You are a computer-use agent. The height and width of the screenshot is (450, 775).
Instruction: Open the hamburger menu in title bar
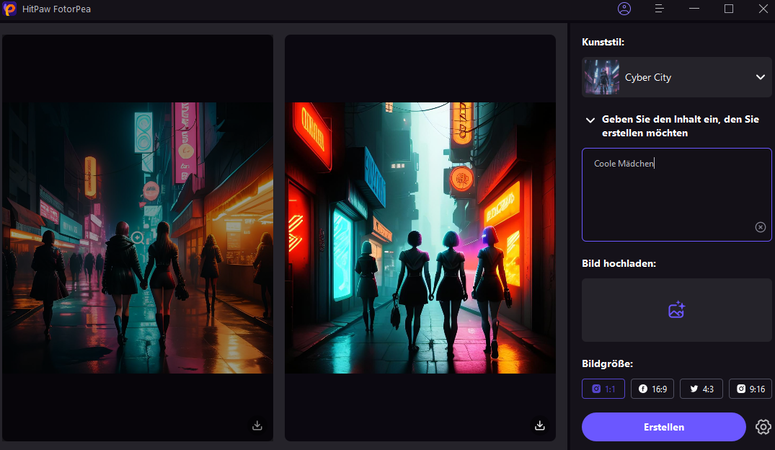(x=659, y=9)
